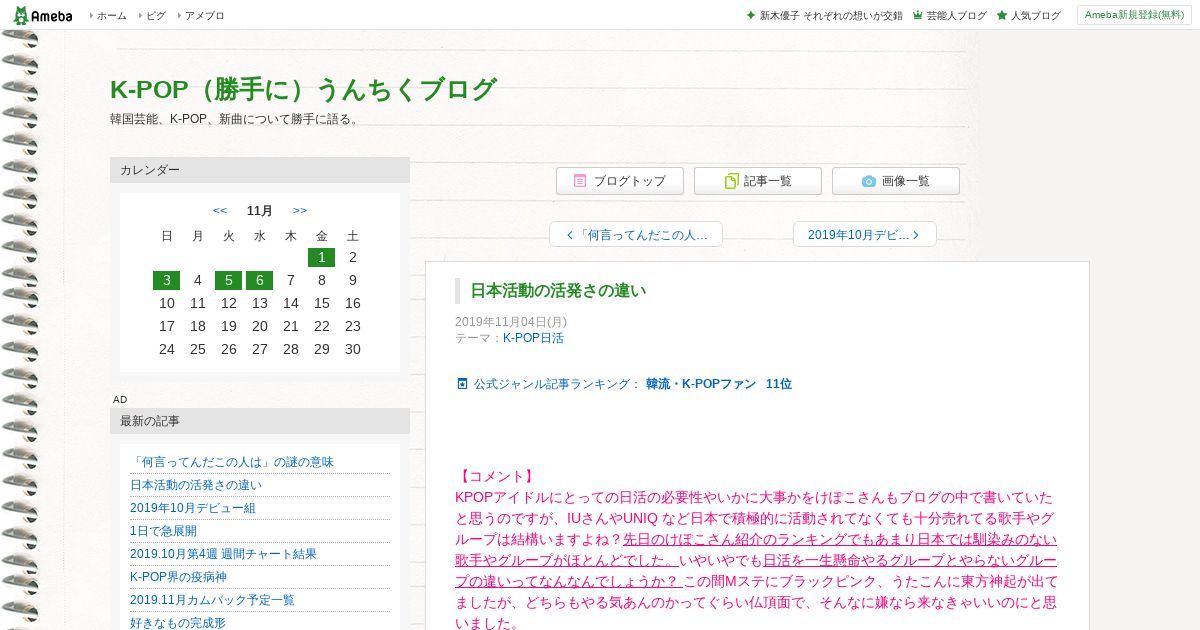Open recent post 好きなもの完成形

click(x=178, y=623)
